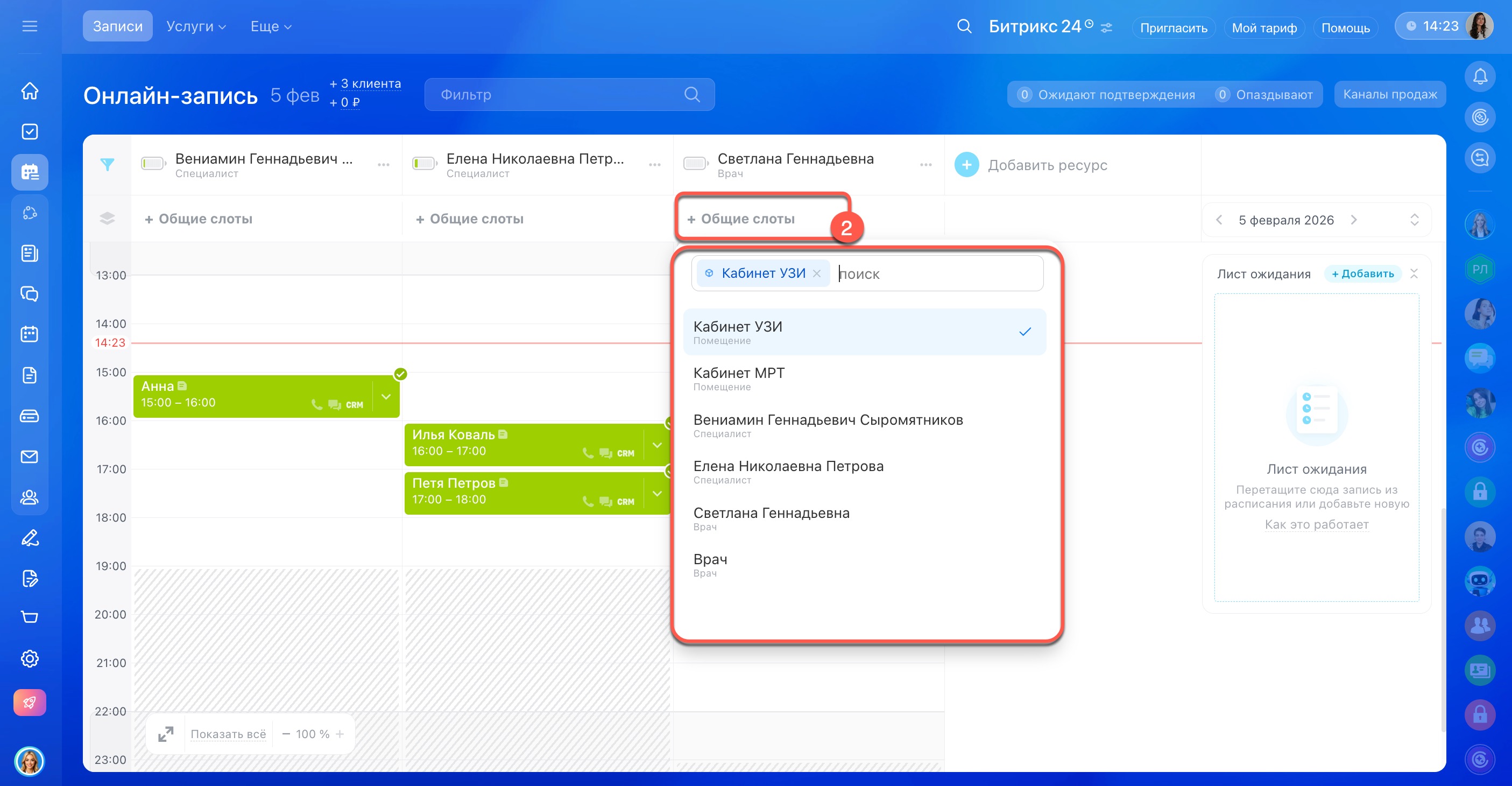The width and height of the screenshot is (1512, 786).
Task: Expand the Услуги dropdown menu
Action: pyautogui.click(x=196, y=26)
